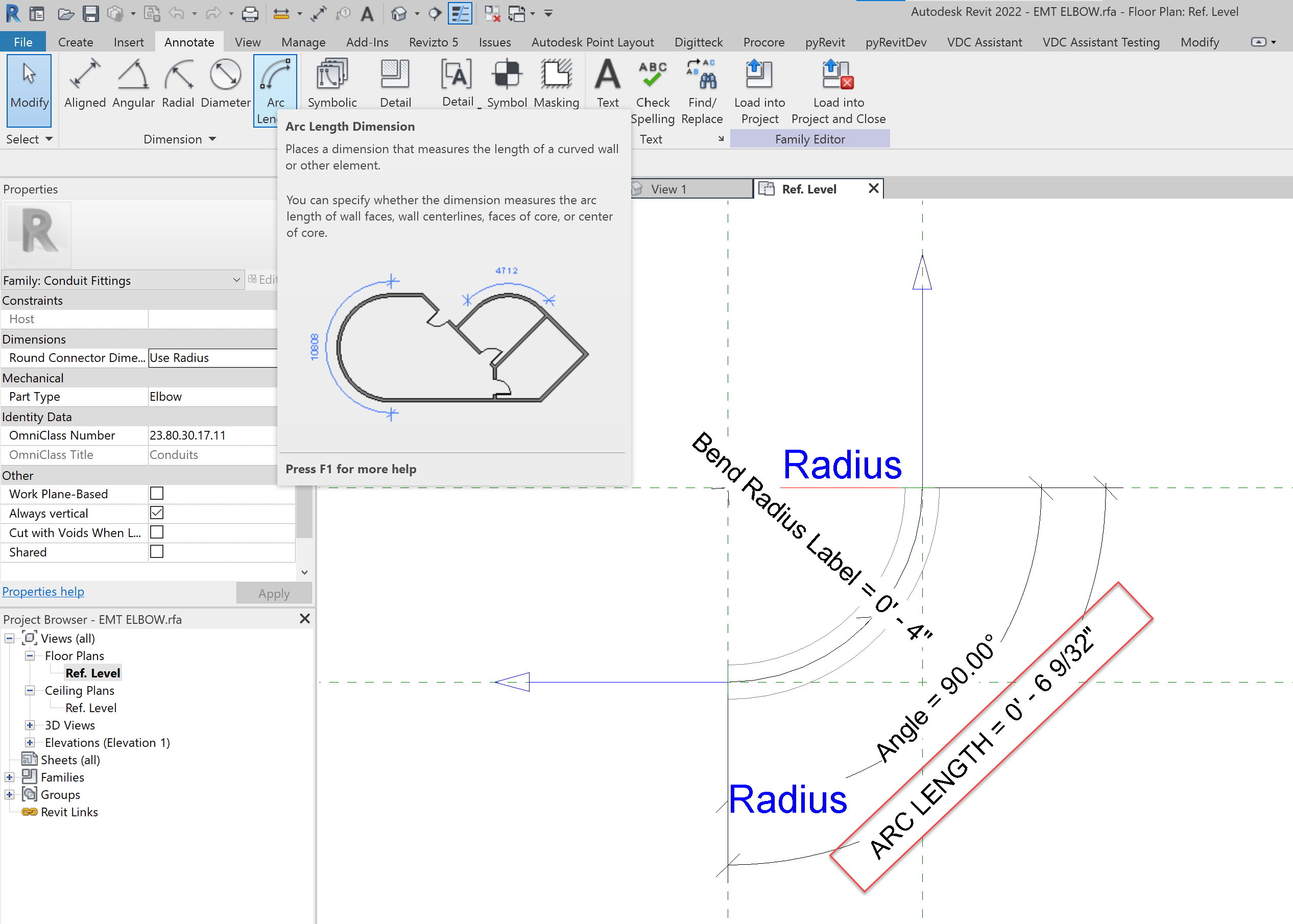
Task: Select Ref. Level under Ceiling Plans
Action: [x=91, y=708]
